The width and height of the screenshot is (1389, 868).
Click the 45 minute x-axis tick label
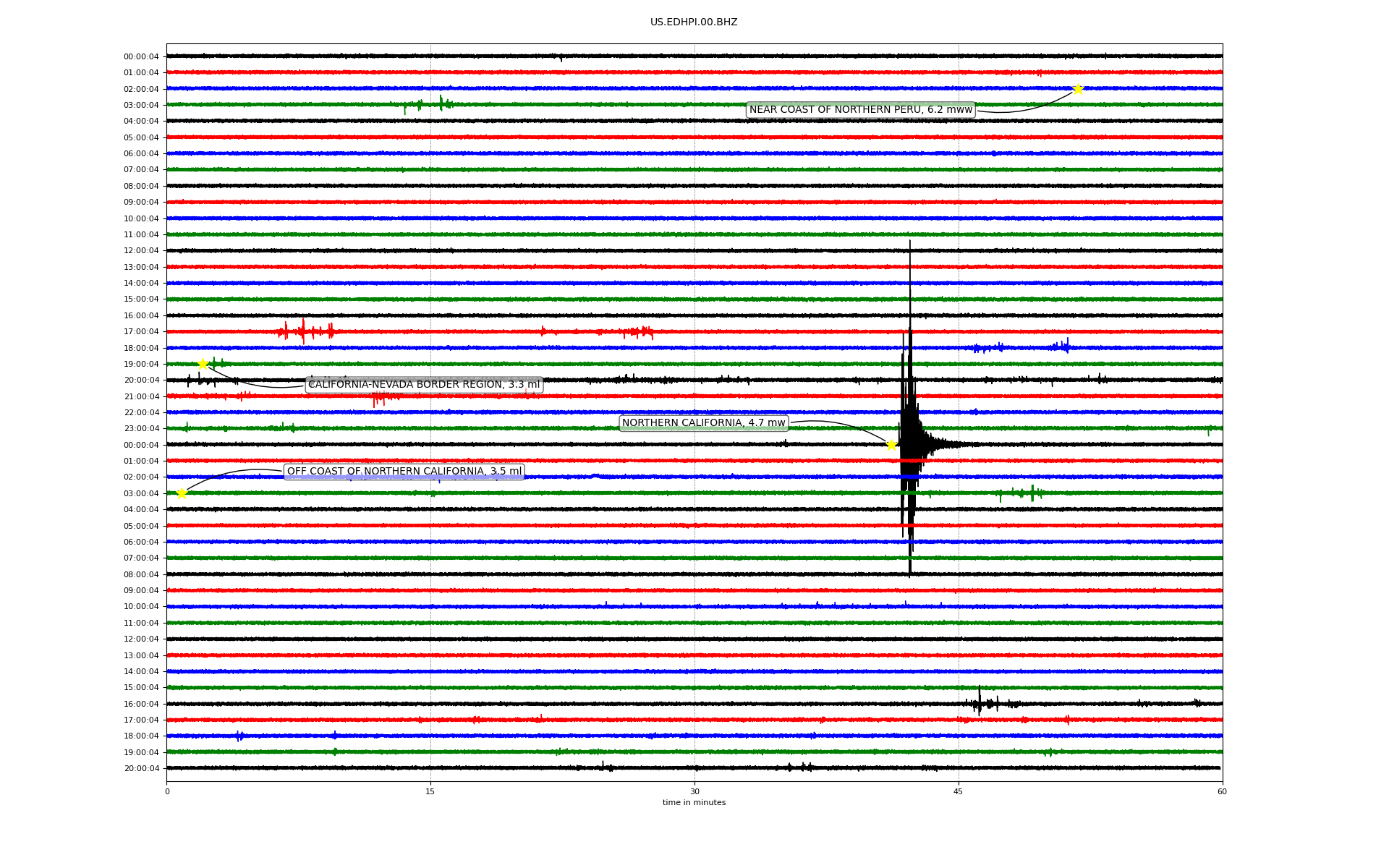pyautogui.click(x=958, y=791)
